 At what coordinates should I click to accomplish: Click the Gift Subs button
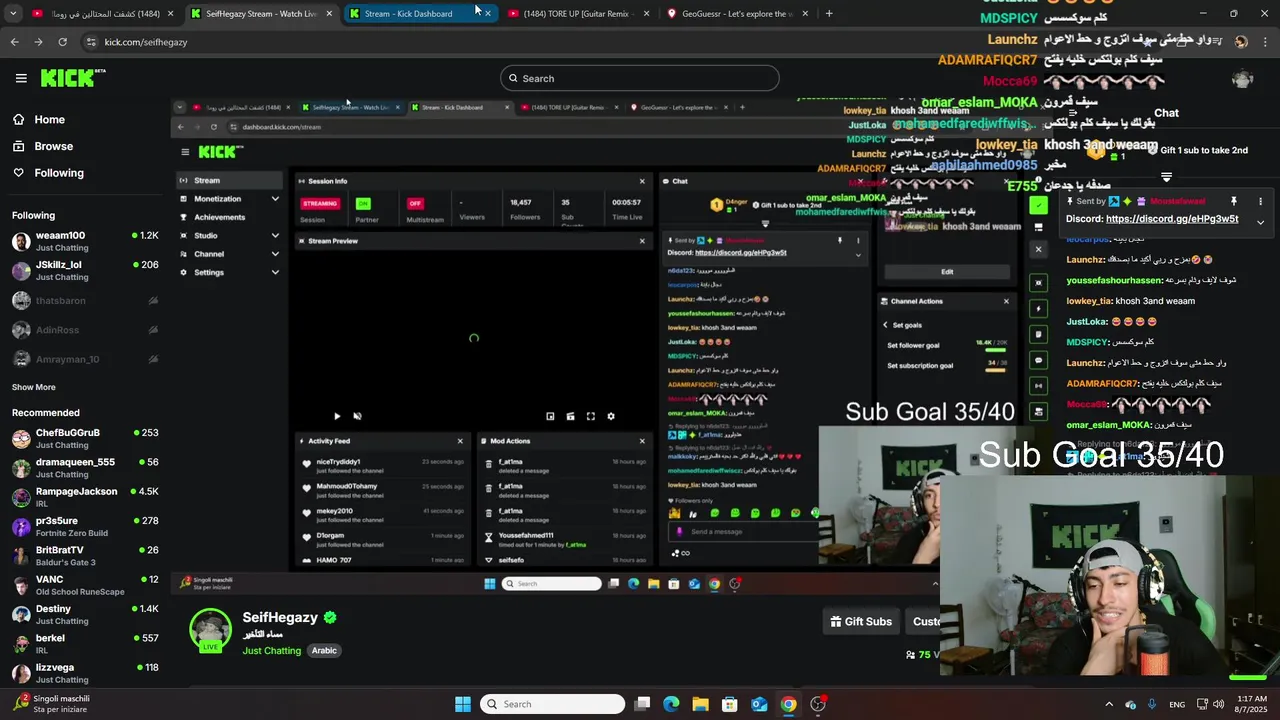861,621
